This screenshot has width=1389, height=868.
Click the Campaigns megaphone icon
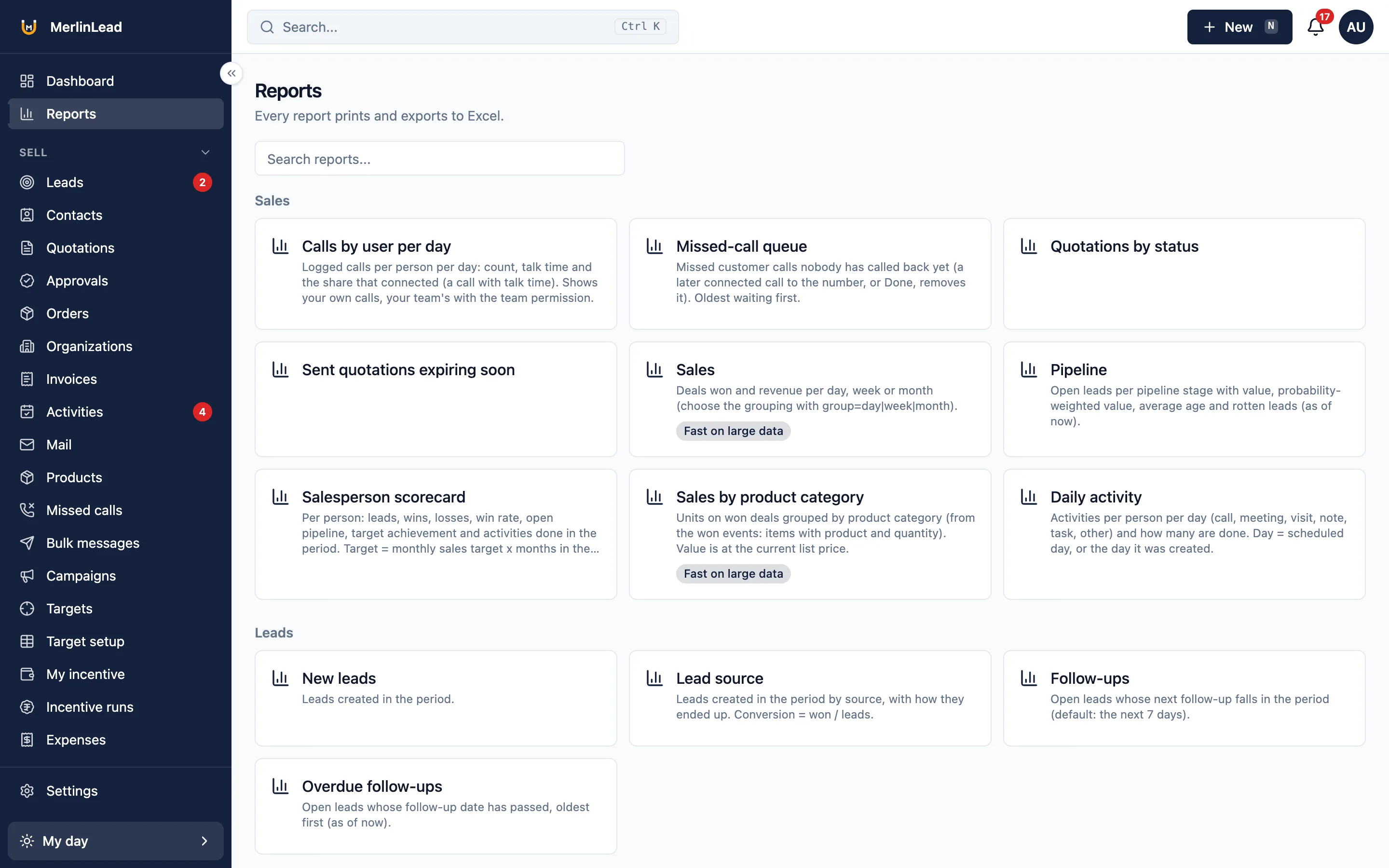(x=27, y=576)
